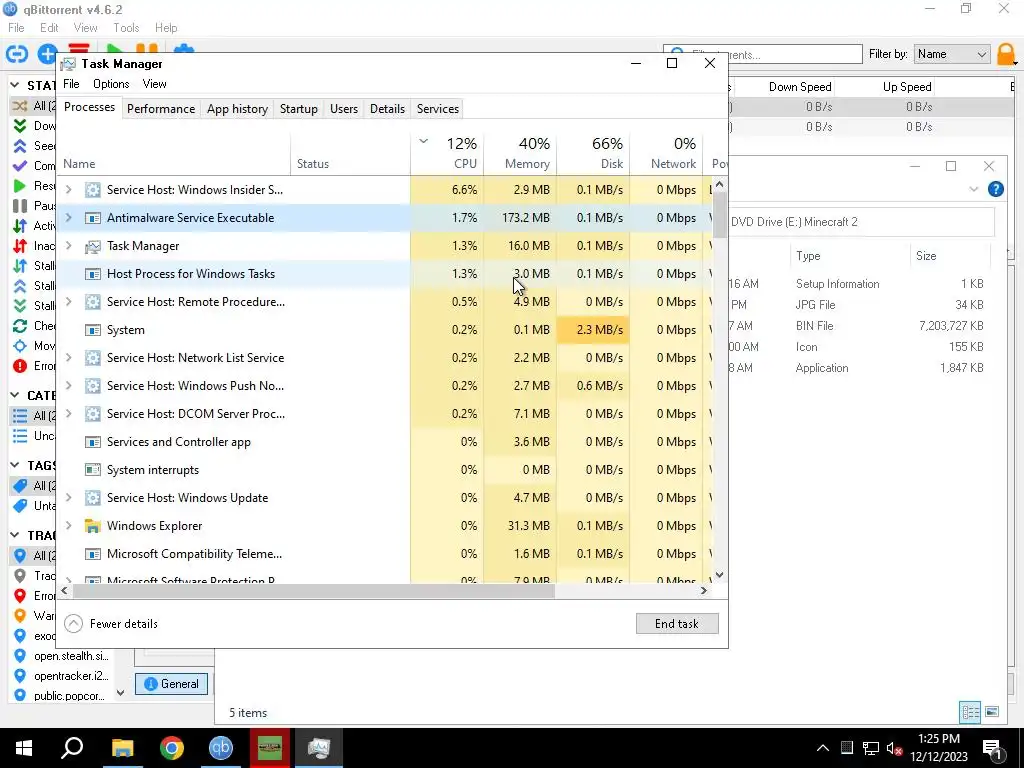Select the Uncategorized category icon
The height and width of the screenshot is (768, 1024).
20,436
